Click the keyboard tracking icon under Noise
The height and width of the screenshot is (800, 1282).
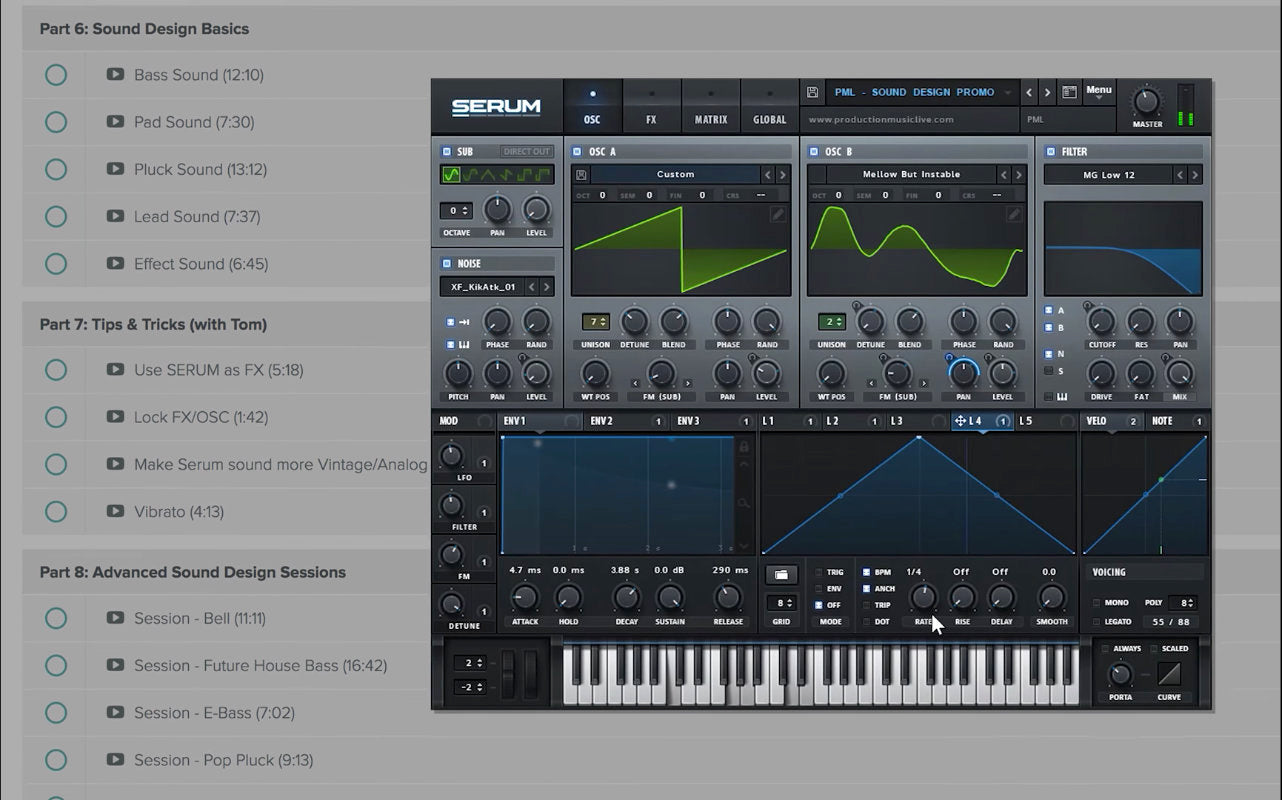point(463,345)
